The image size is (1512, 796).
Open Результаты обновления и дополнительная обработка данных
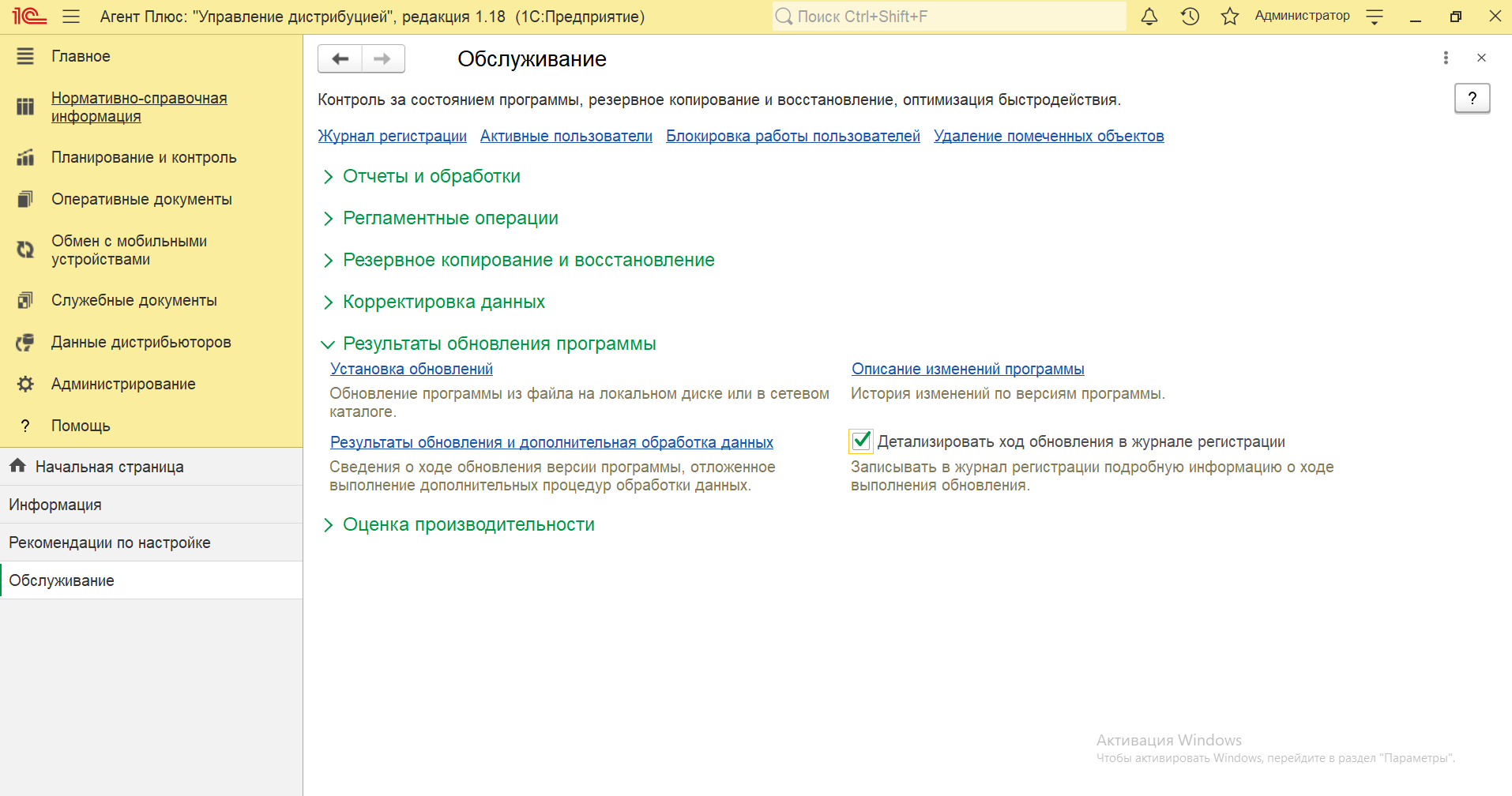click(551, 442)
